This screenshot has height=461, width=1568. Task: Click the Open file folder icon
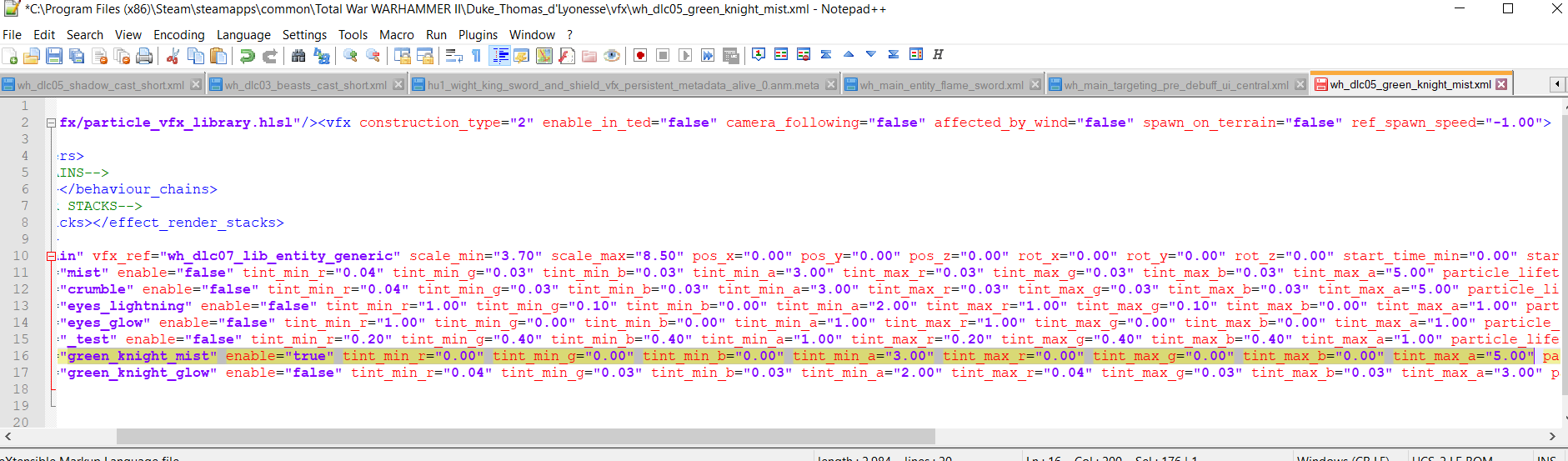click(x=32, y=56)
